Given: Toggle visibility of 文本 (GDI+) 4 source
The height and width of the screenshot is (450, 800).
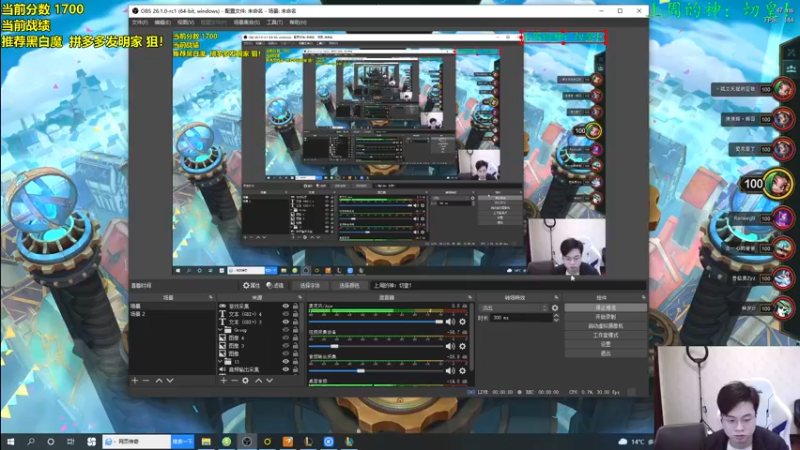Looking at the screenshot, I should coord(286,314).
